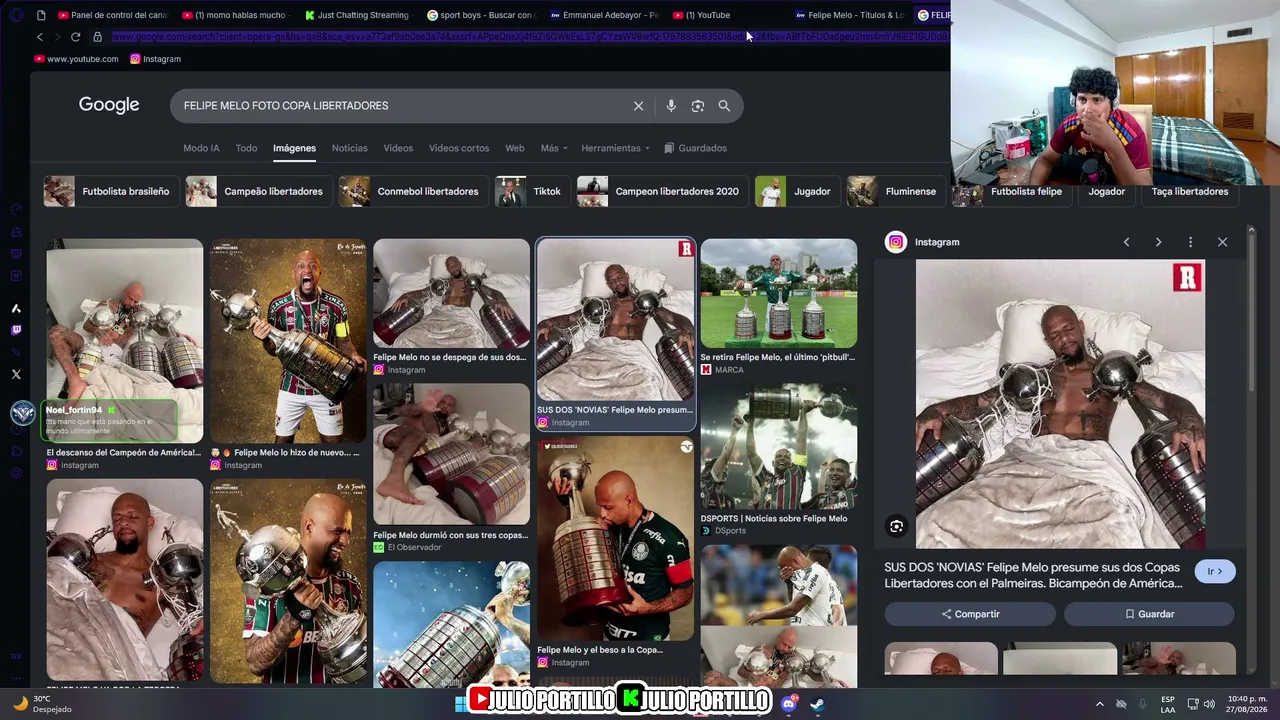1280x720 pixels.
Task: Switch to Noticias results tab
Action: click(349, 148)
